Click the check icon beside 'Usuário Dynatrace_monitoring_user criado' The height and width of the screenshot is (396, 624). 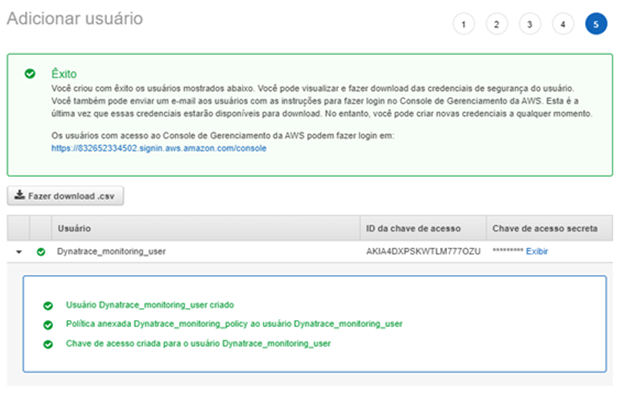48,306
